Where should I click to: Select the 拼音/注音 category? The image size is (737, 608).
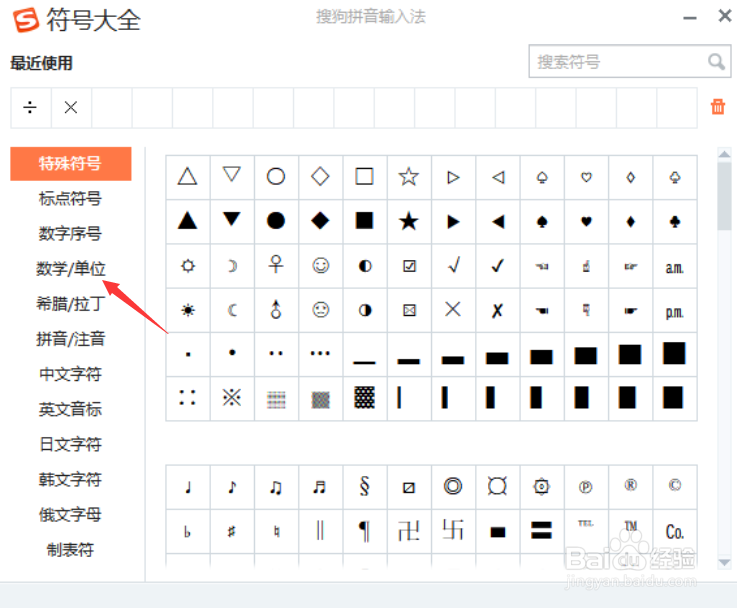71,339
